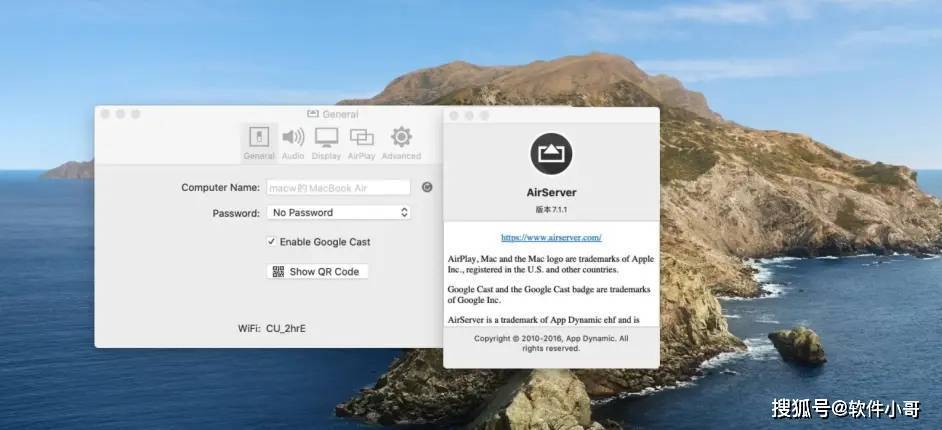Click the reset icon beside Computer Name
942x430 pixels.
(x=427, y=187)
